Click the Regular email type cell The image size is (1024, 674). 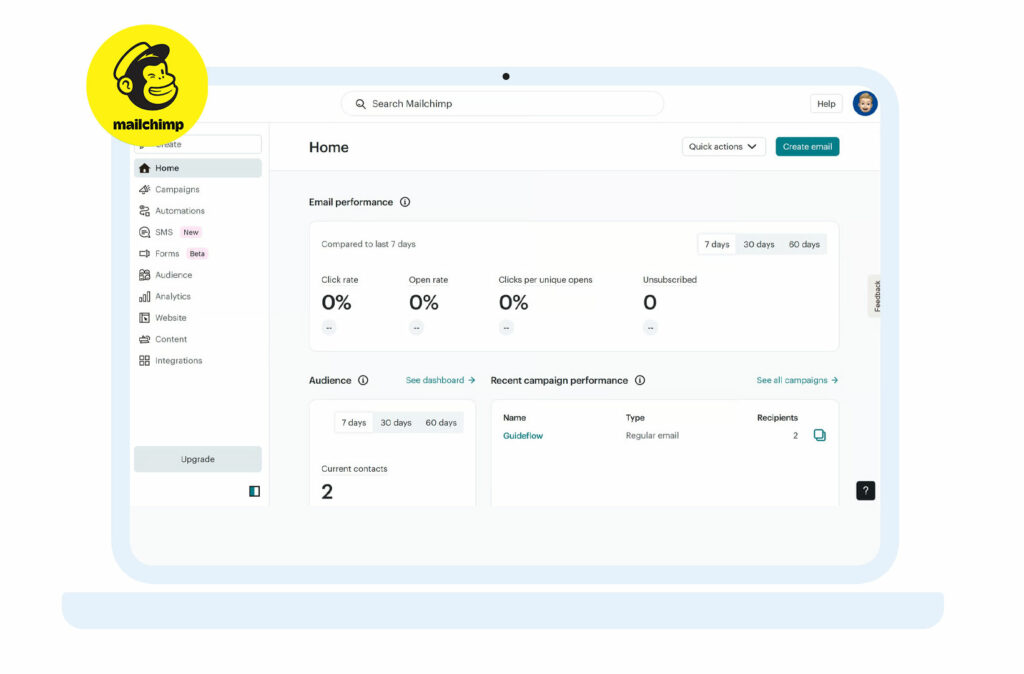652,436
